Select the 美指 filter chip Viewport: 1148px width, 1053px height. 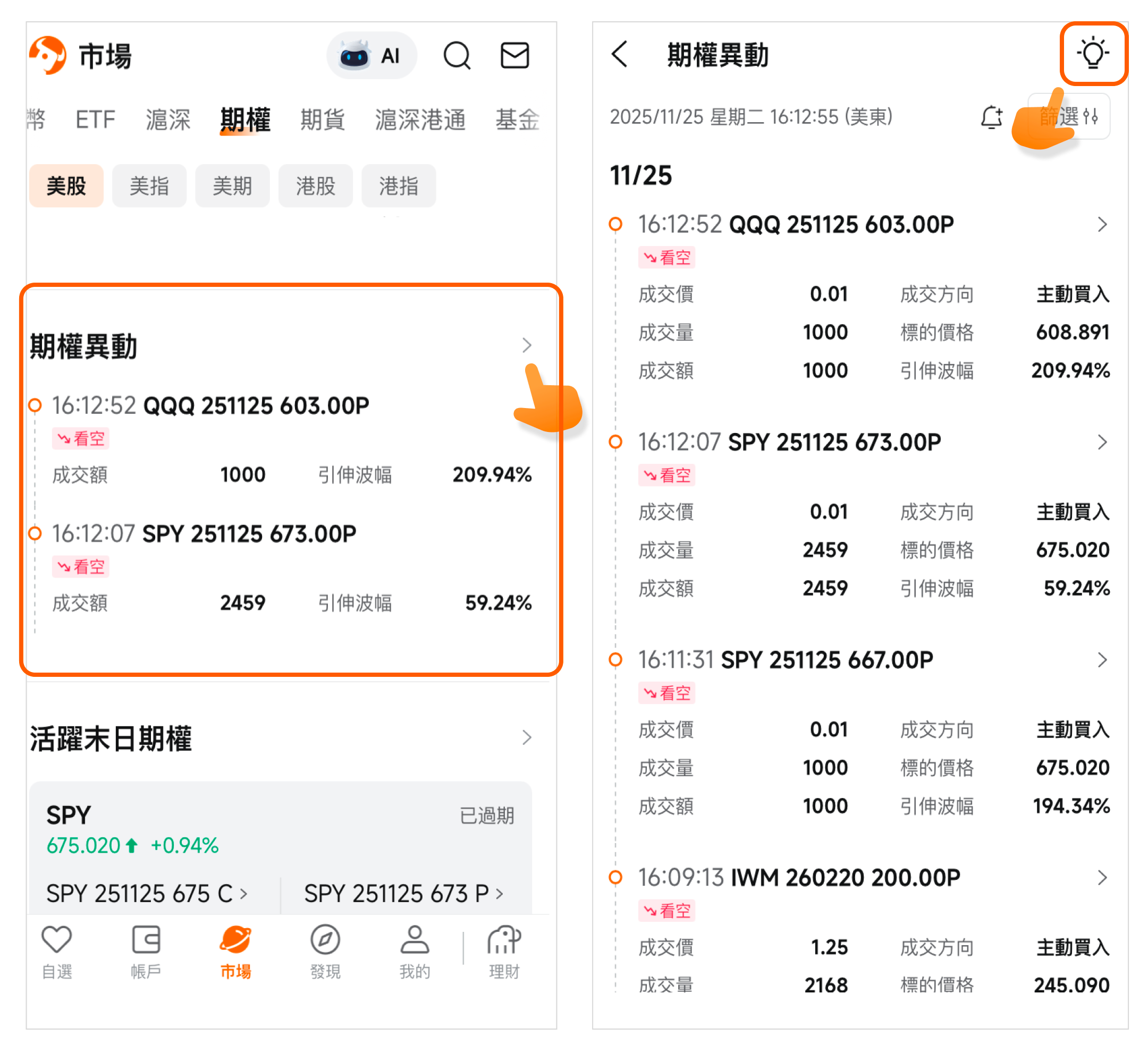149,186
